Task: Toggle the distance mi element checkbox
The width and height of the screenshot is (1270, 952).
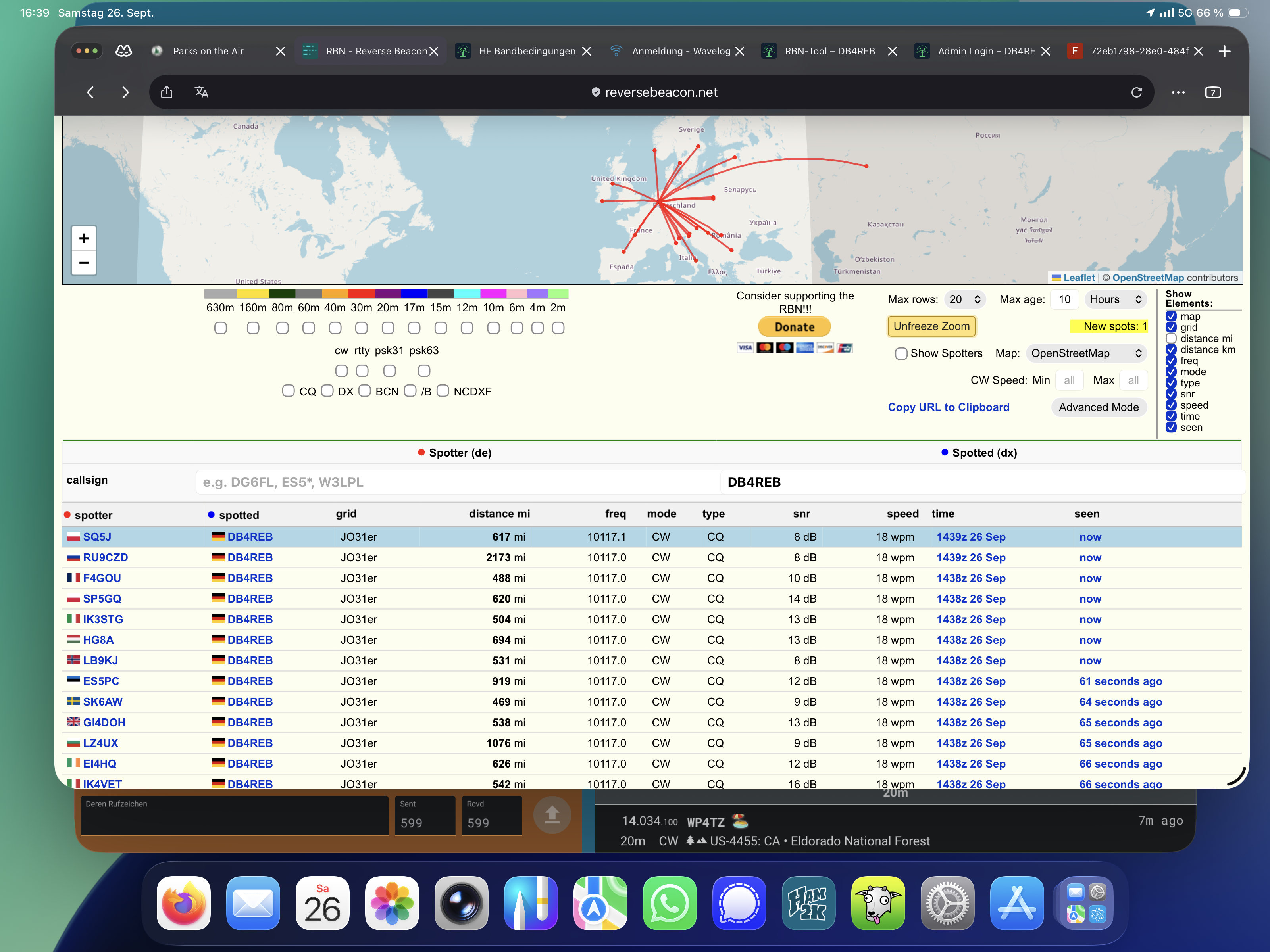Action: pos(1171,339)
